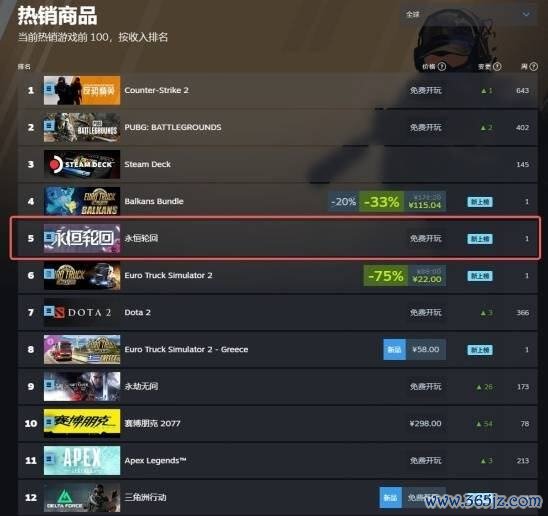Click the list icon on the Apex Legends thumbnail

(49, 458)
